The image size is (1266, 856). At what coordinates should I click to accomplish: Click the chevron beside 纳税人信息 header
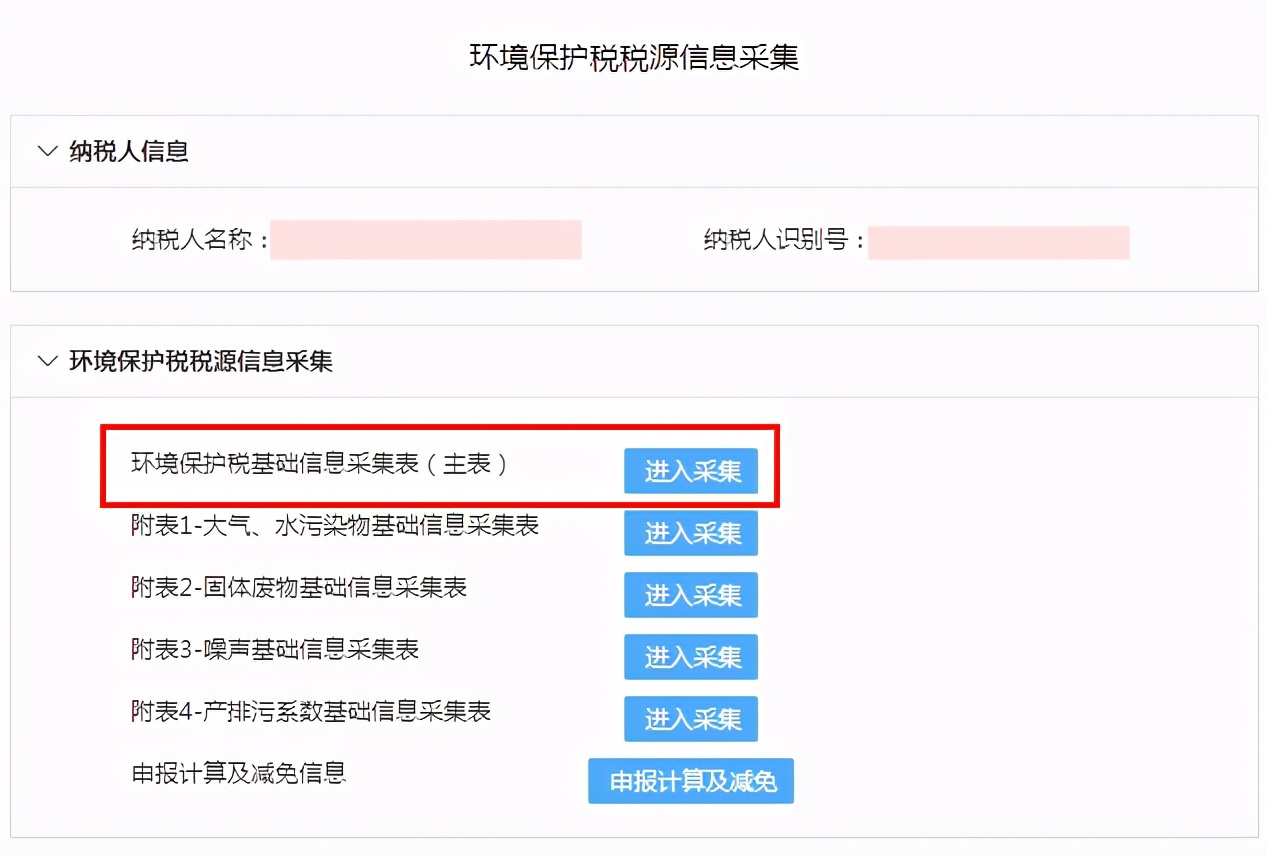46,151
